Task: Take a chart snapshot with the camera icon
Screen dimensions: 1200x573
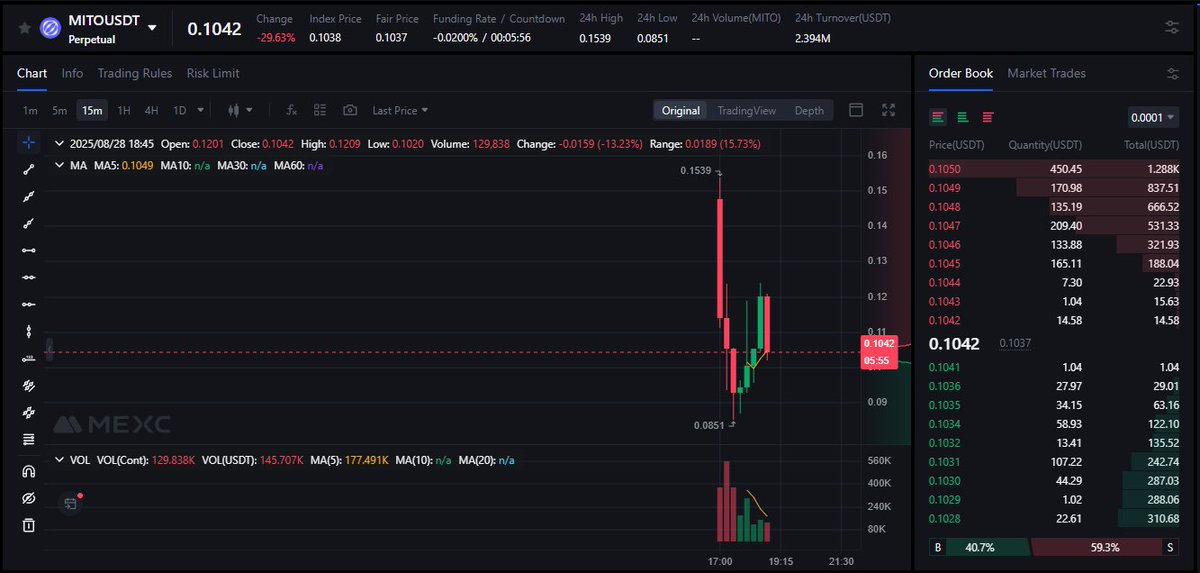Action: coord(350,110)
